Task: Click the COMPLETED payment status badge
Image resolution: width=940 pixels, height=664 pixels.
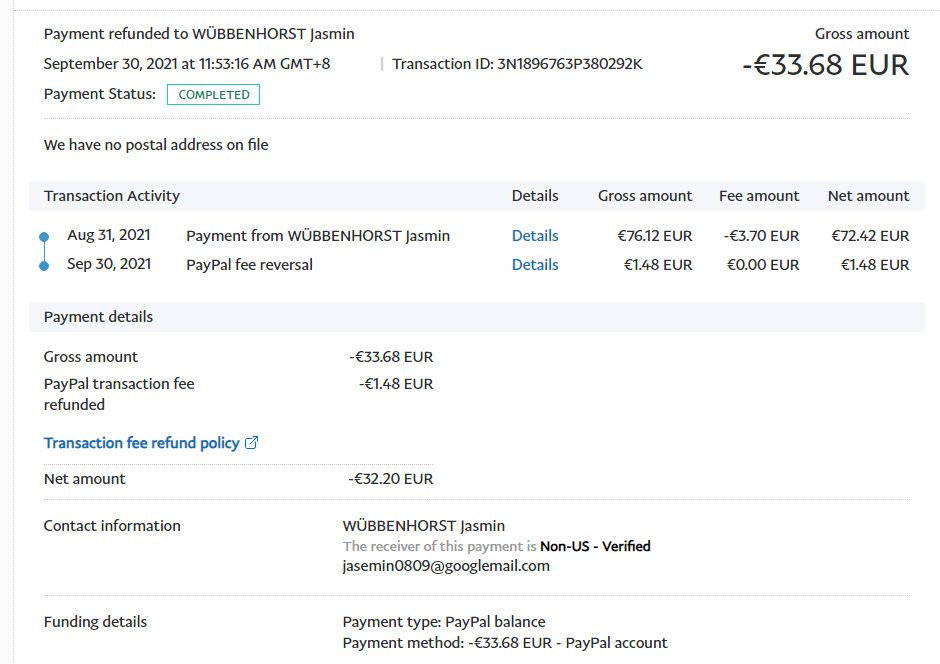Action: pyautogui.click(x=213, y=95)
